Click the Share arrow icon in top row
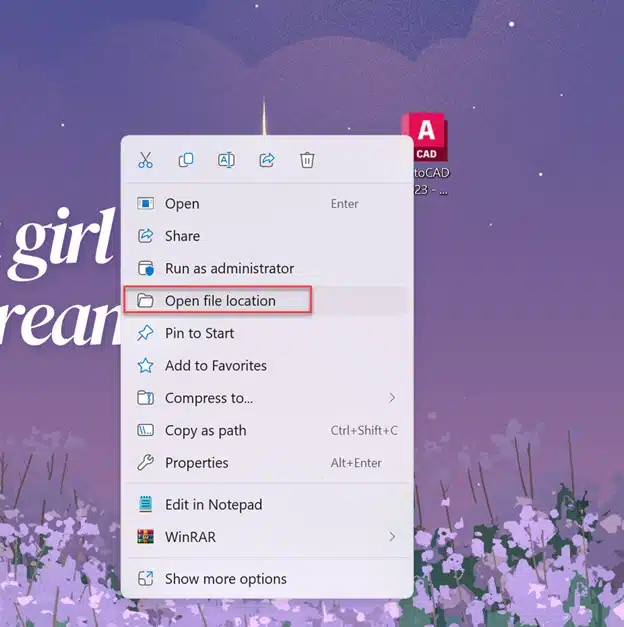This screenshot has width=624, height=627. click(x=267, y=160)
